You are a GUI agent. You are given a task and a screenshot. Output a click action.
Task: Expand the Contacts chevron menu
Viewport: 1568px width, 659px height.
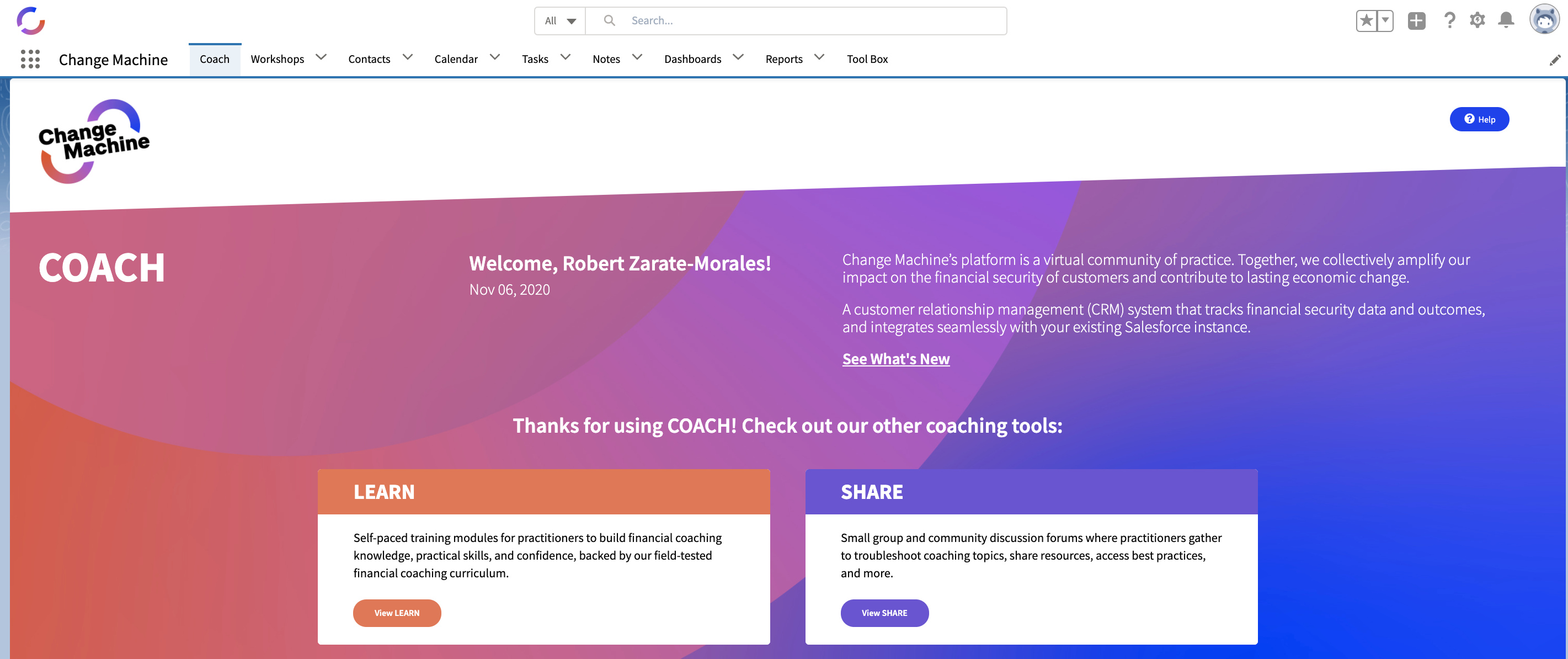coord(408,58)
